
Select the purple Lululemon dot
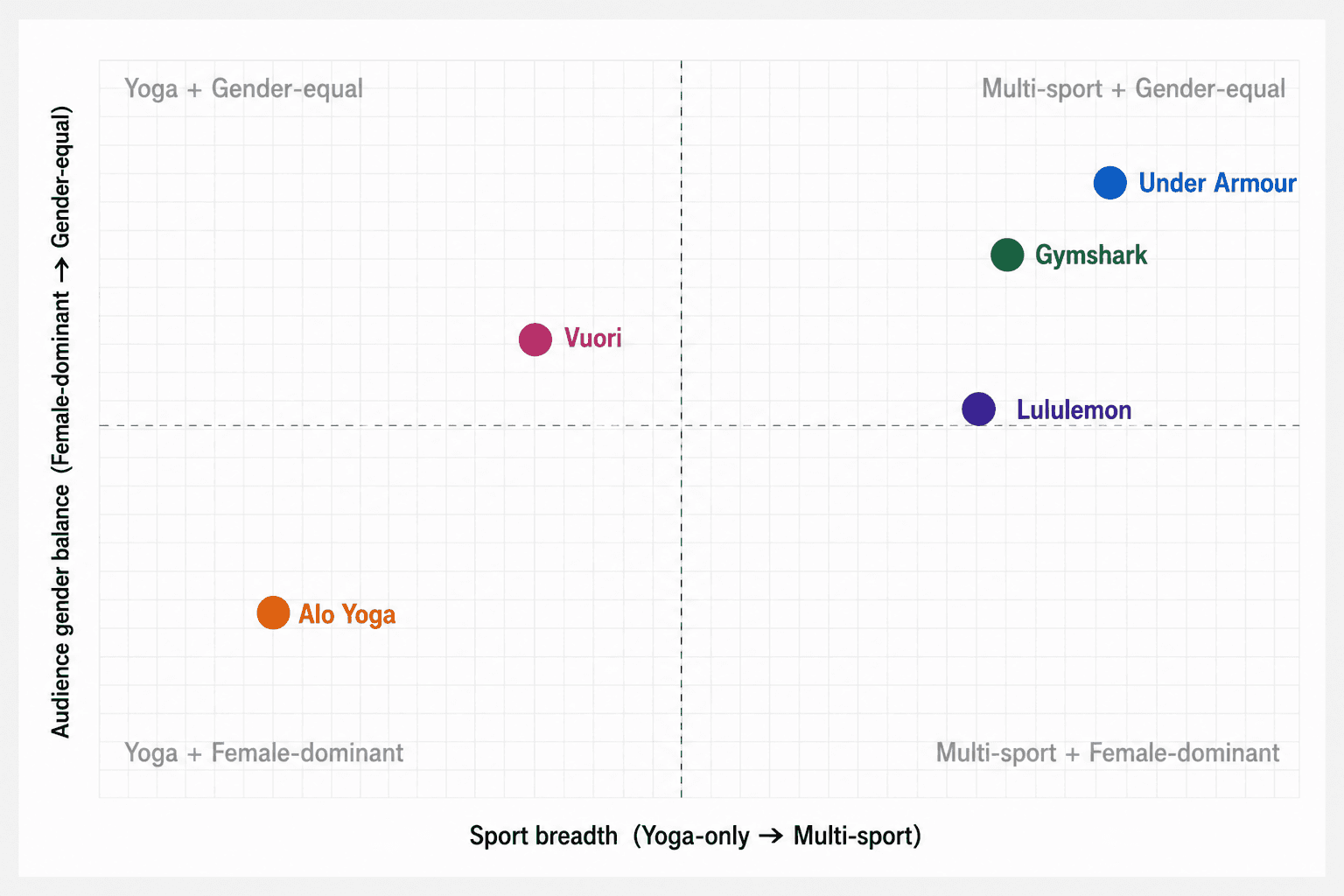tap(978, 409)
